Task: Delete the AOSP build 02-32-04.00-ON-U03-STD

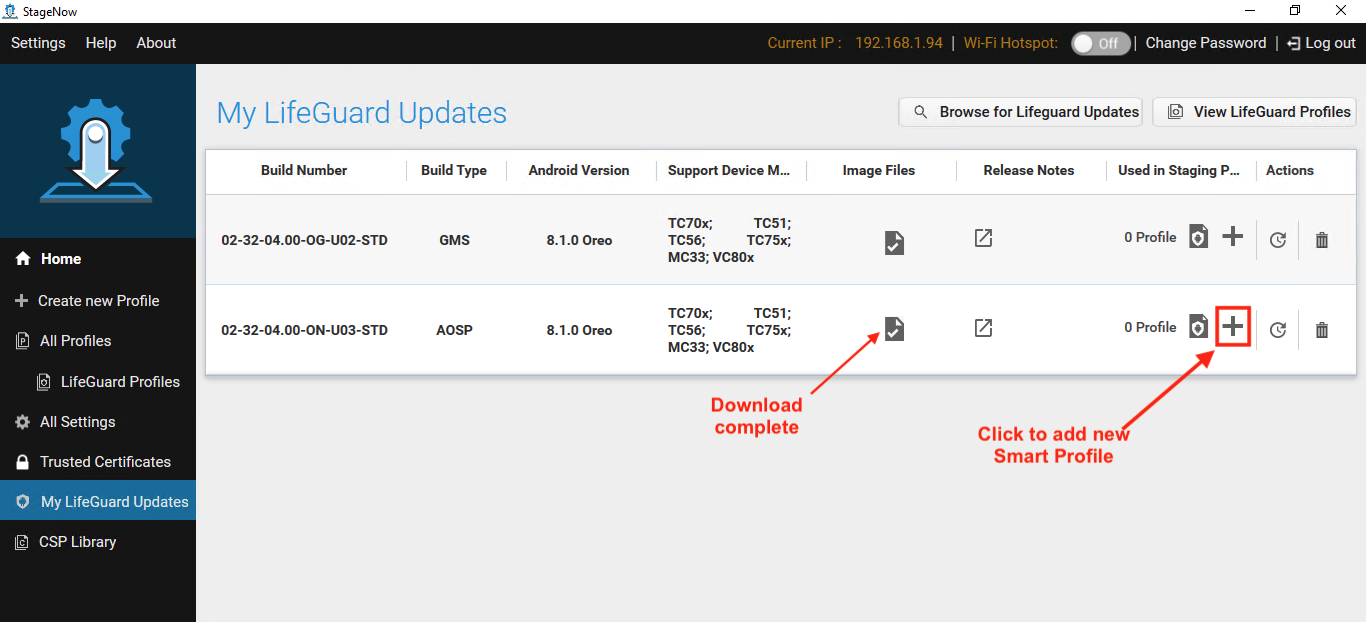Action: (1322, 330)
